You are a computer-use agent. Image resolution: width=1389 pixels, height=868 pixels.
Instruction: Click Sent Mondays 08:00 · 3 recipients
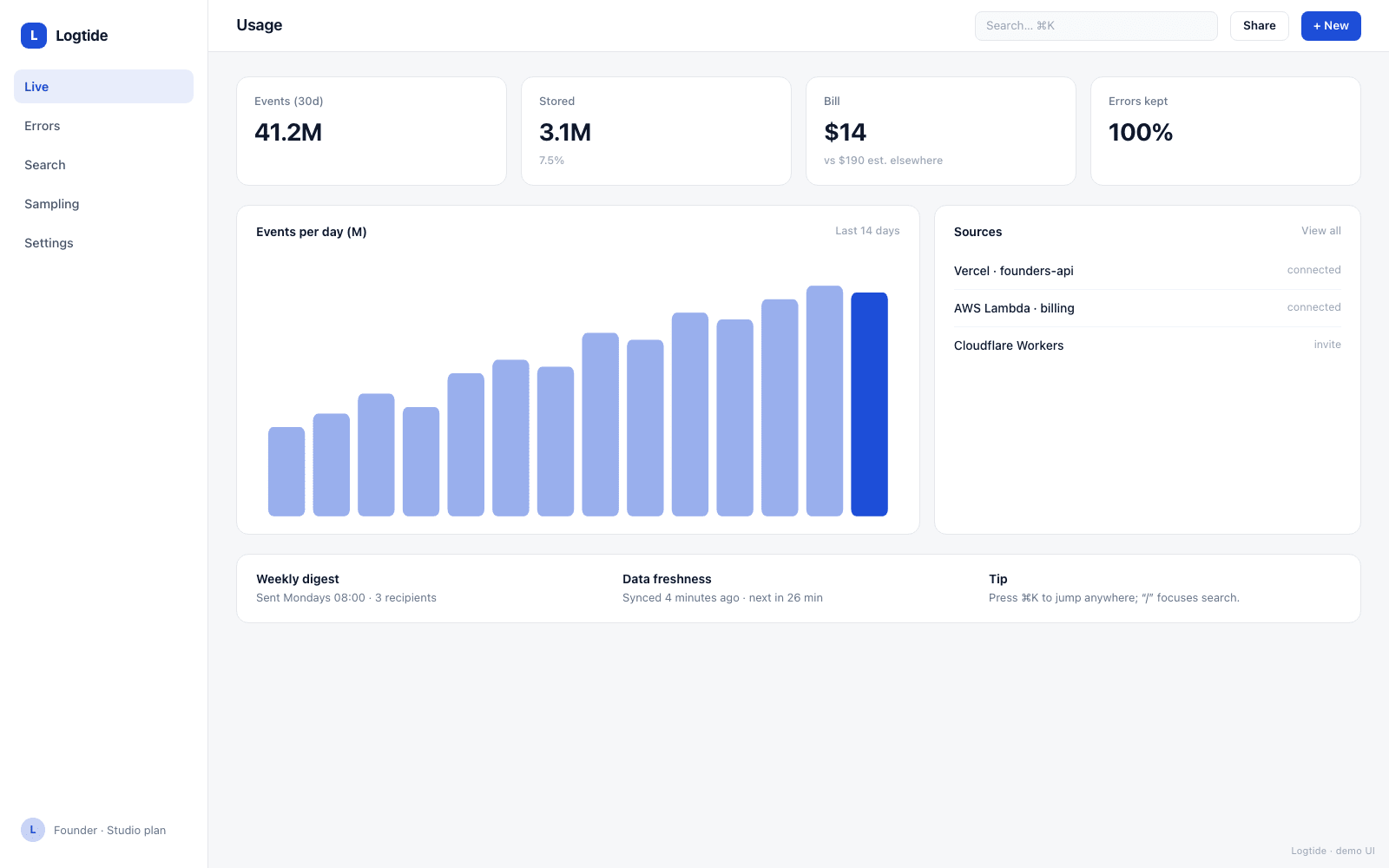pos(346,598)
